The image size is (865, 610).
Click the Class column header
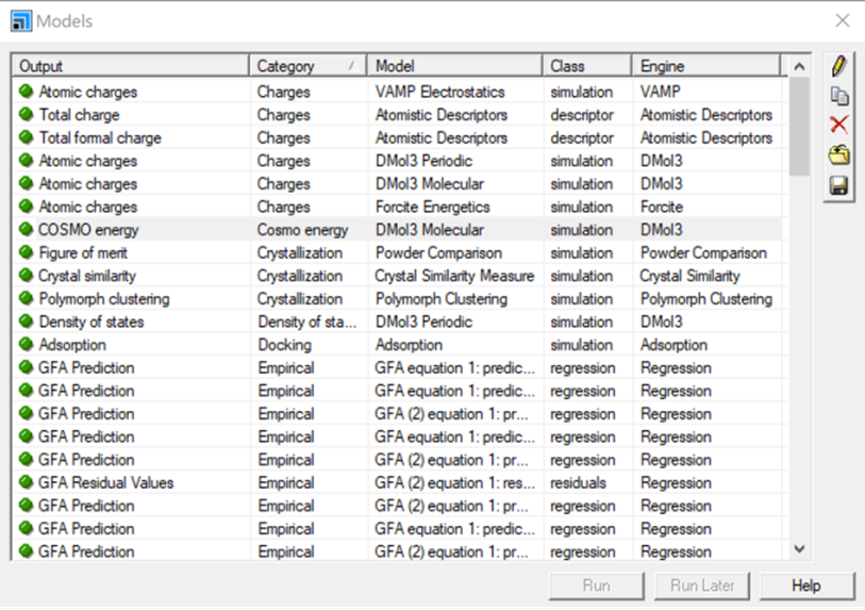587,66
